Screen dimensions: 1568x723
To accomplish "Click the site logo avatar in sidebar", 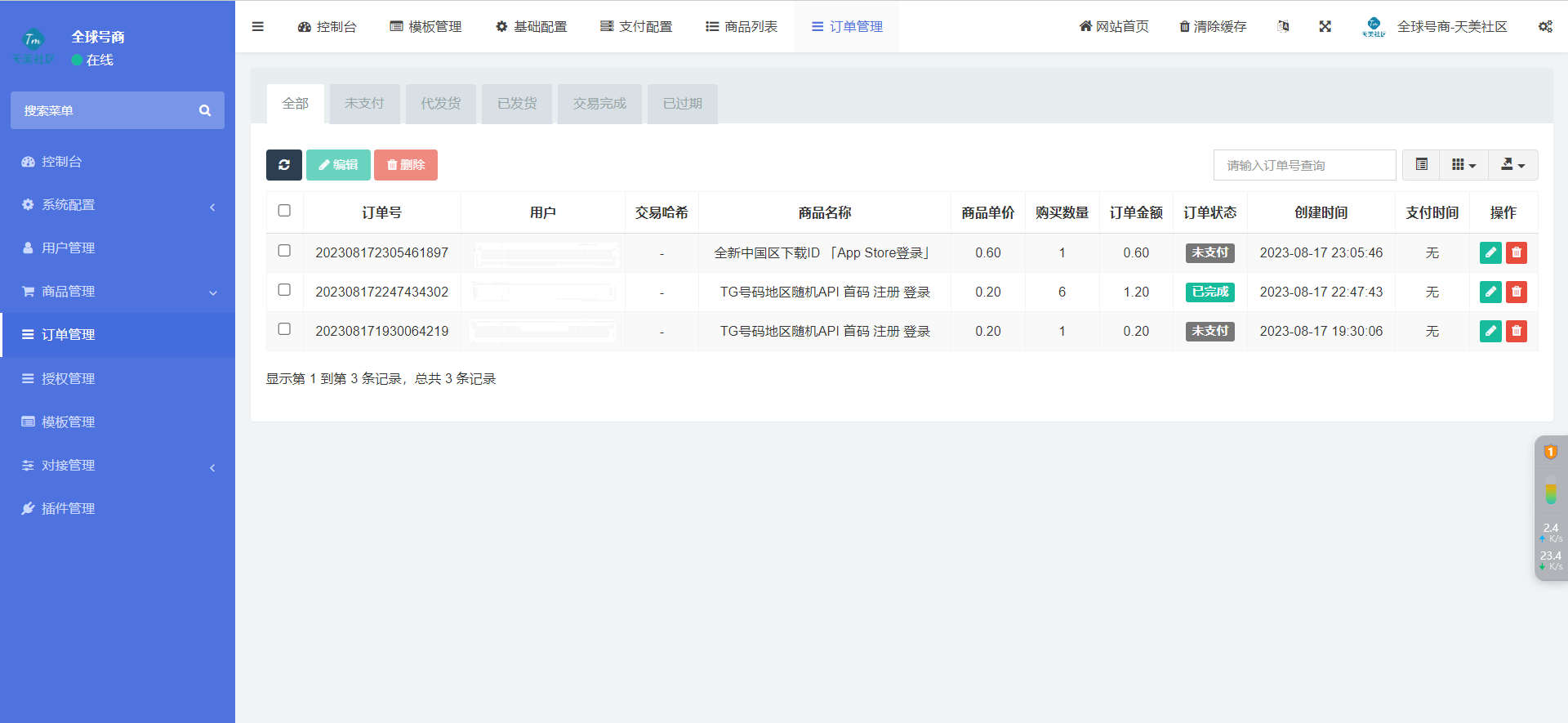I will 33,47.
